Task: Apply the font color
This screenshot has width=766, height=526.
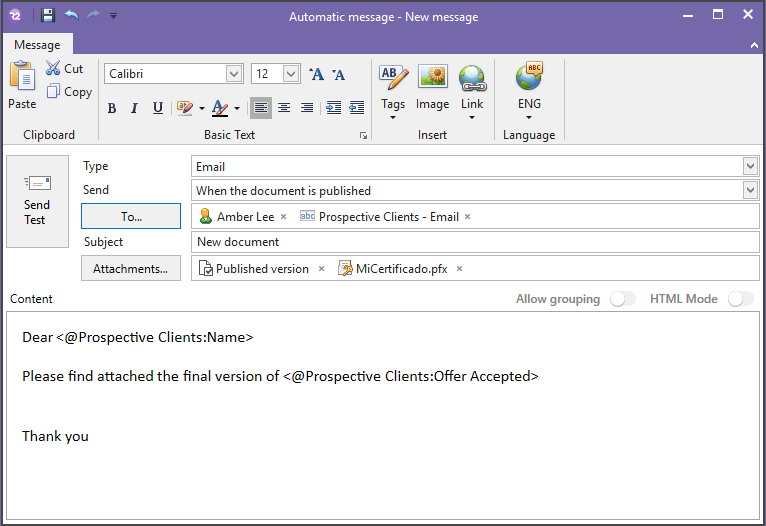Action: [x=220, y=108]
